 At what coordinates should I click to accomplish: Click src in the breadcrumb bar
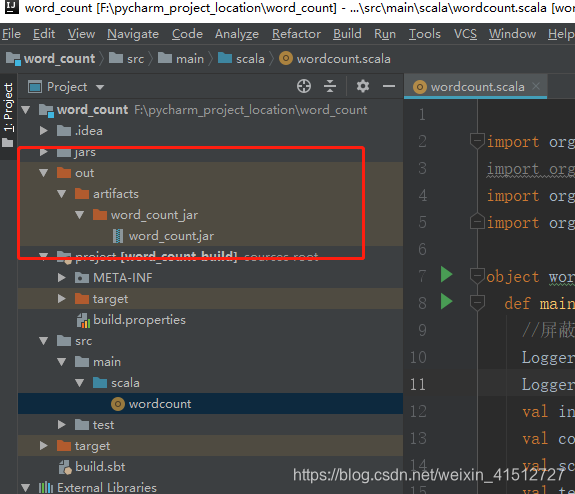(x=135, y=59)
